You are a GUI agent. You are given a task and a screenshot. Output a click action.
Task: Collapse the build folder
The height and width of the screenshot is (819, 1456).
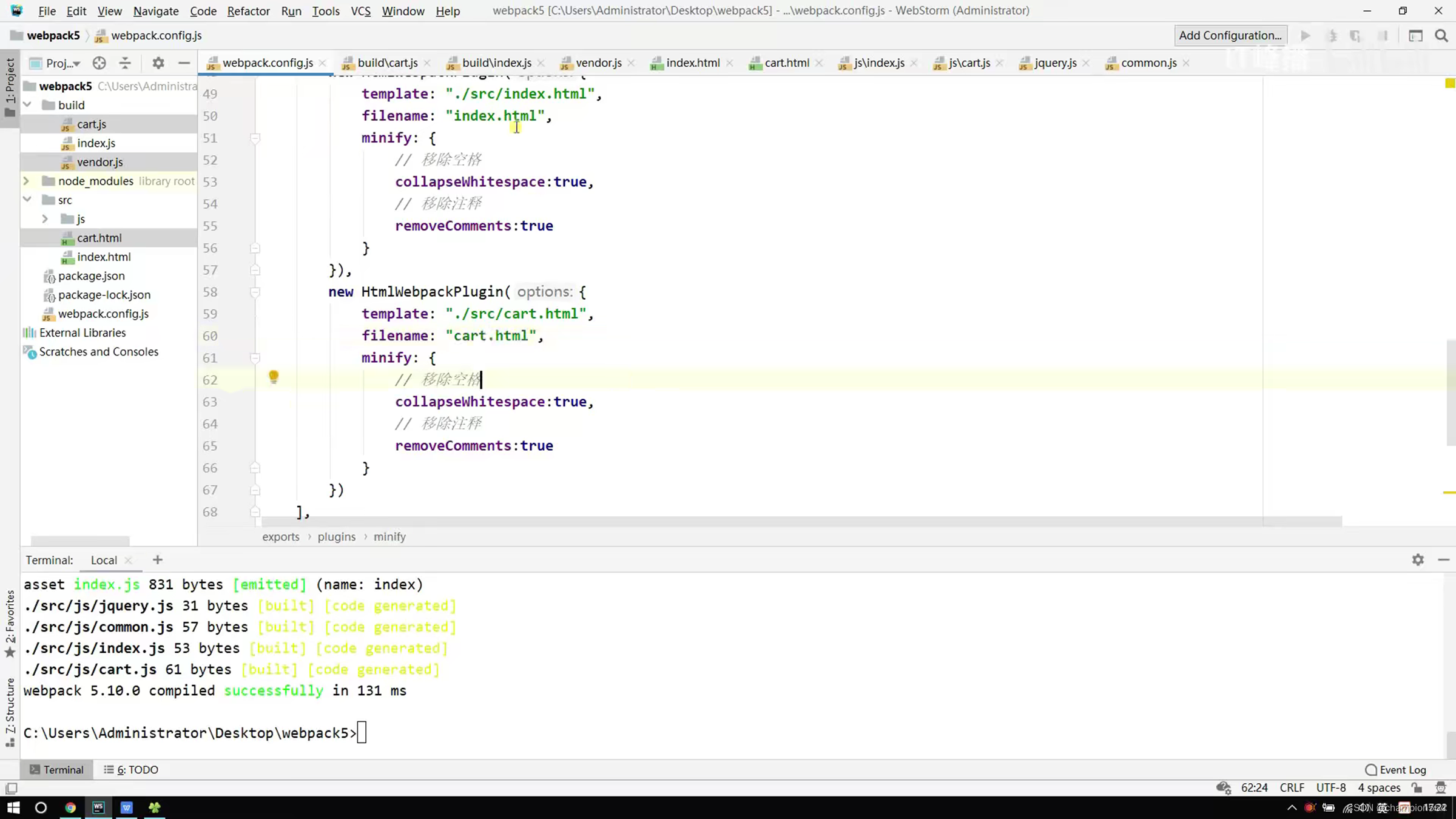[x=27, y=105]
